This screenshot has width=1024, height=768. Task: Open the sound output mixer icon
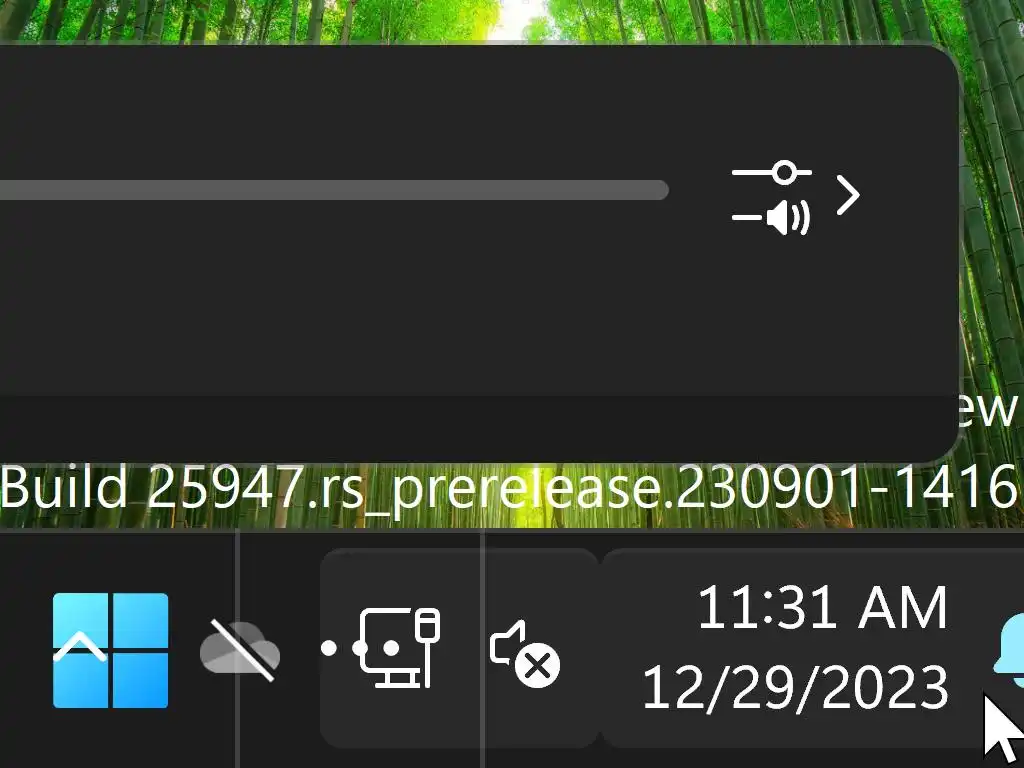click(772, 198)
